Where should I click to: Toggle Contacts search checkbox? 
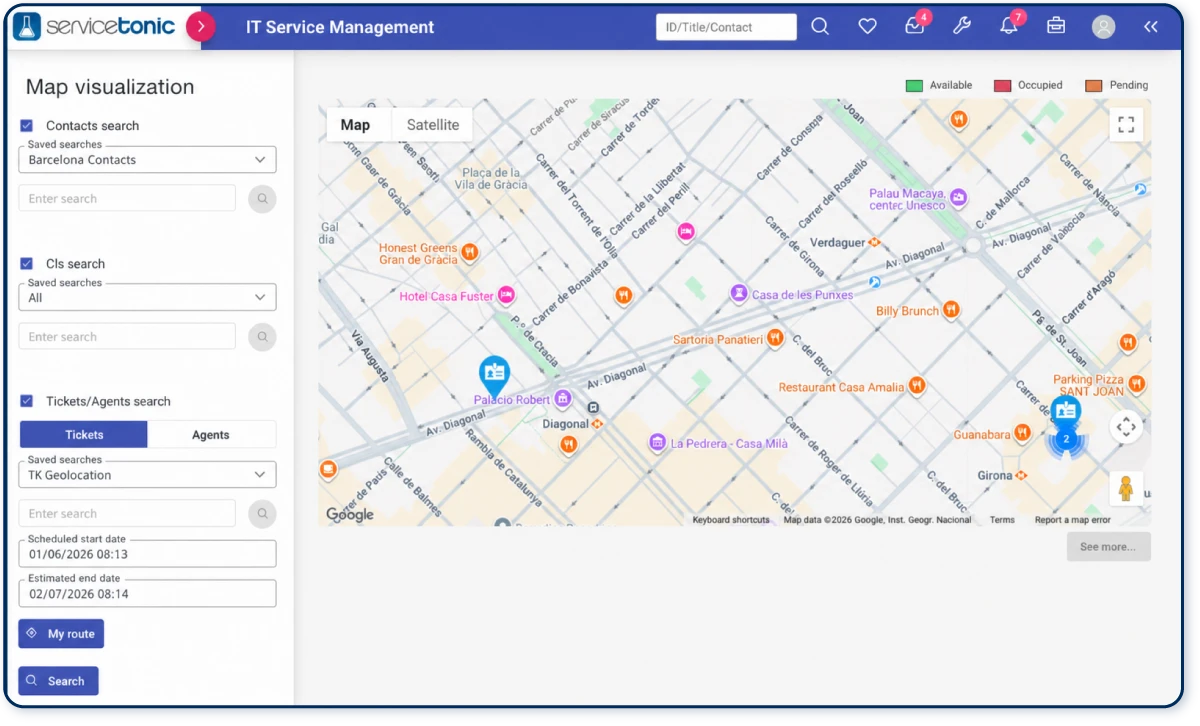pos(27,125)
